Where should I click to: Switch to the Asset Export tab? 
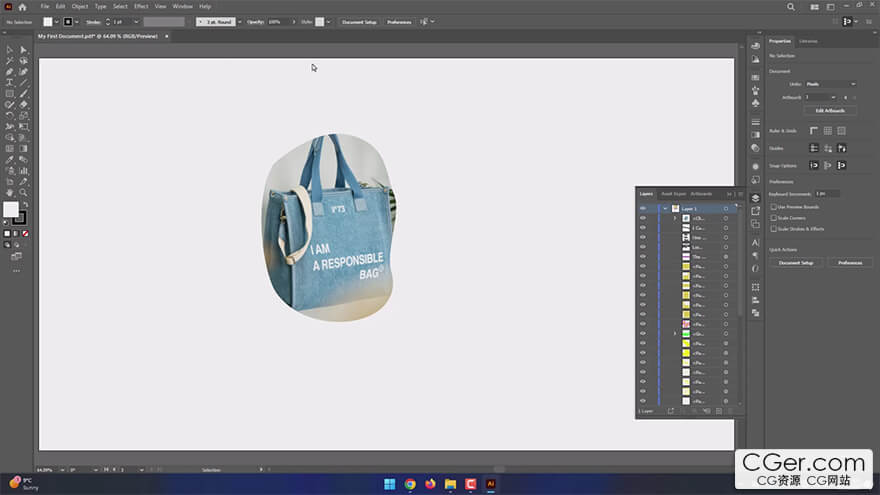673,193
